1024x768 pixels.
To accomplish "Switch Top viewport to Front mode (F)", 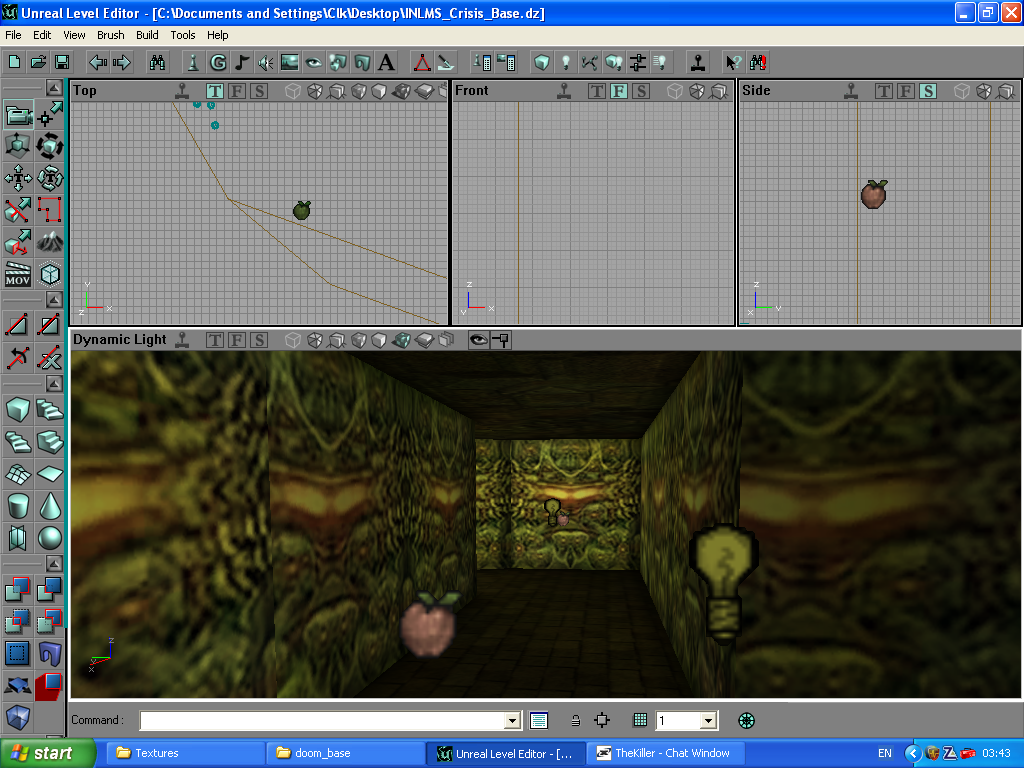I will (x=237, y=91).
